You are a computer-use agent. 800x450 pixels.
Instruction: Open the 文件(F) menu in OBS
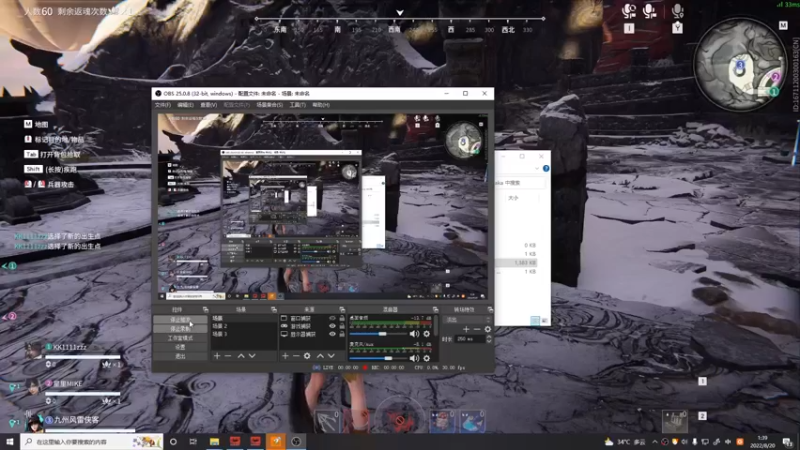click(x=163, y=105)
